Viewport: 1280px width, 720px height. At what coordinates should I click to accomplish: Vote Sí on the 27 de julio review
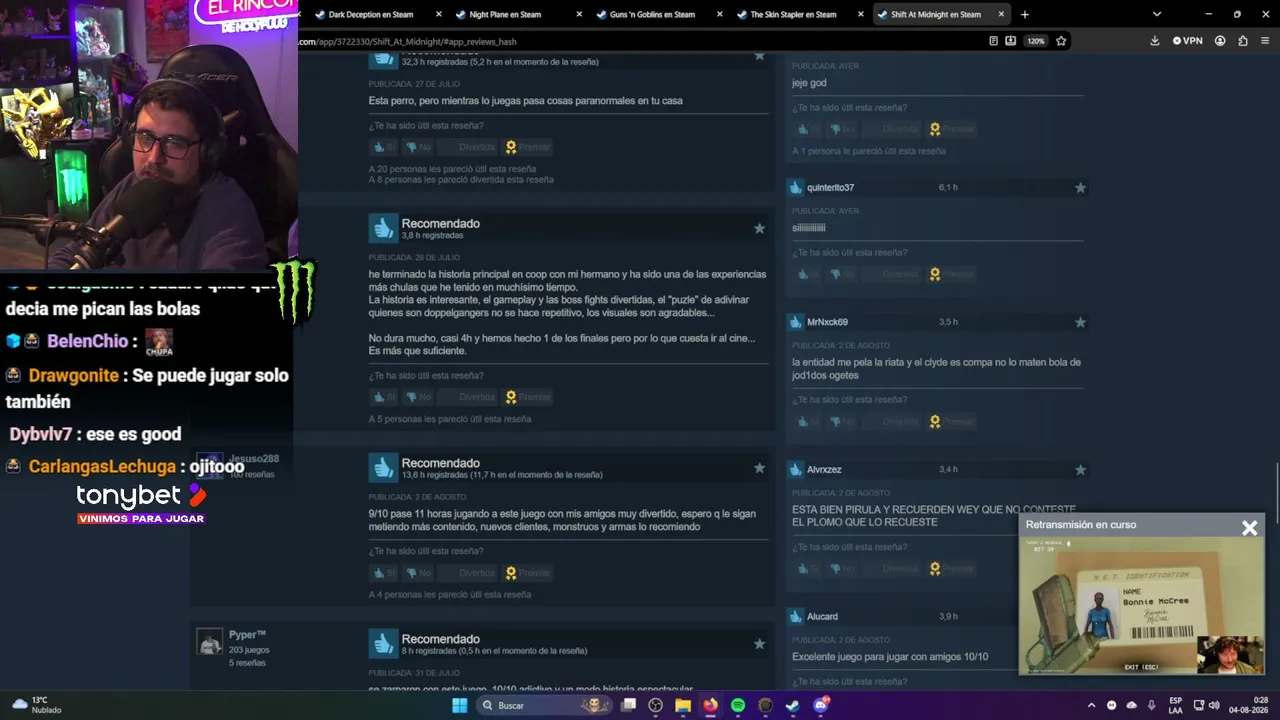384,147
